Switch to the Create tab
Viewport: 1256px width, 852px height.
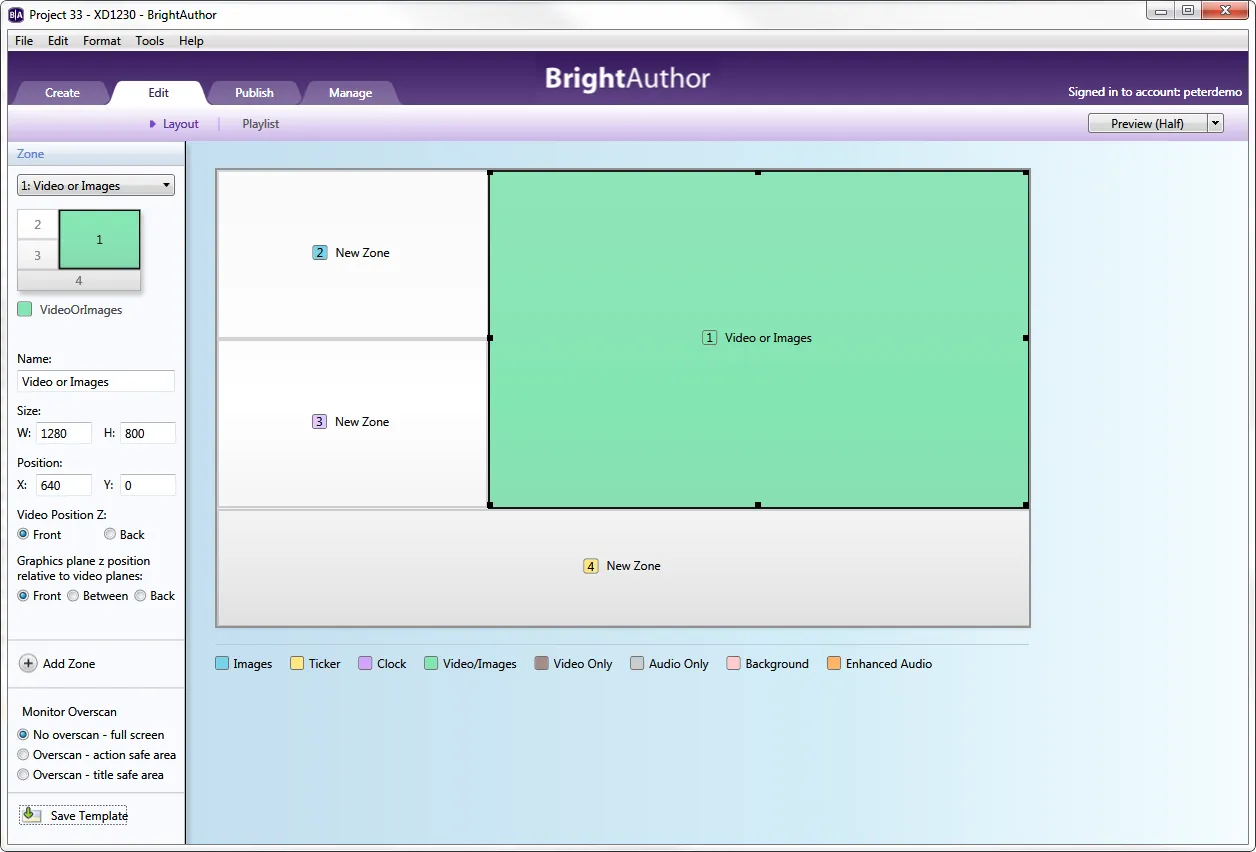[62, 93]
